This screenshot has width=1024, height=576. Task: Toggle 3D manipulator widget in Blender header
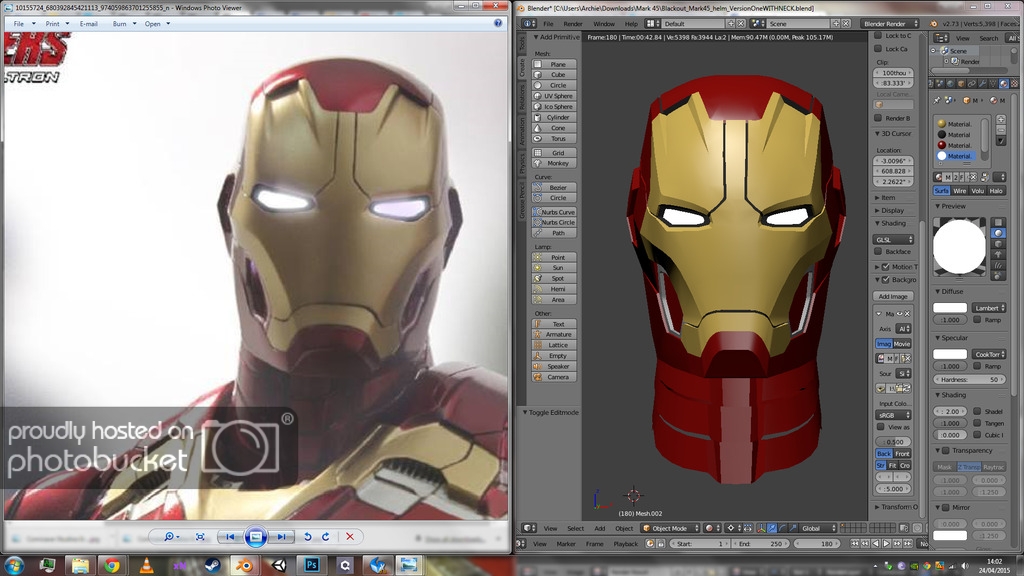[x=761, y=528]
